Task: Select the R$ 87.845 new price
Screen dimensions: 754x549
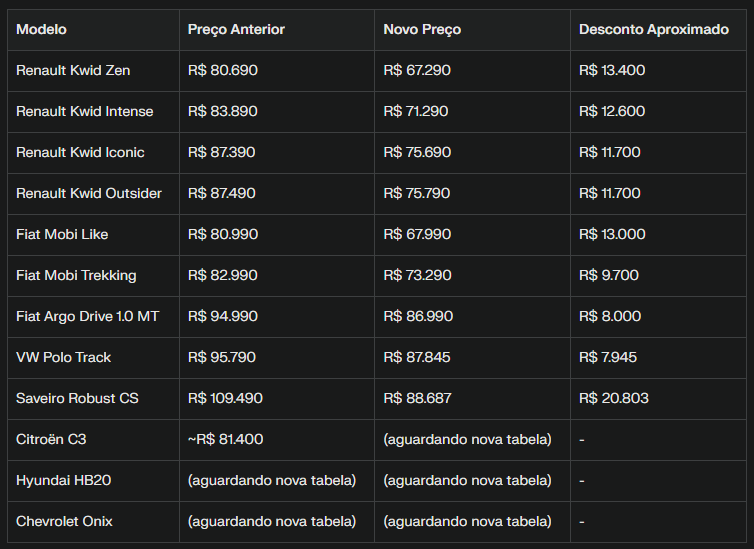Action: tap(417, 357)
